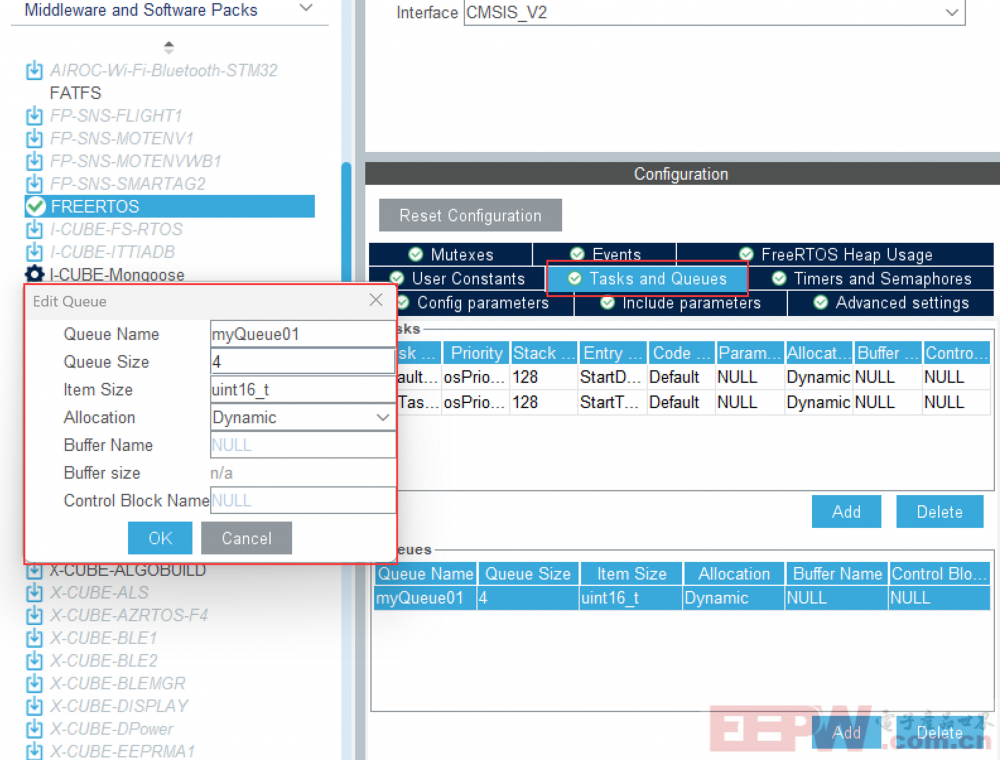Click green check icon on Mutexes tab

416,254
